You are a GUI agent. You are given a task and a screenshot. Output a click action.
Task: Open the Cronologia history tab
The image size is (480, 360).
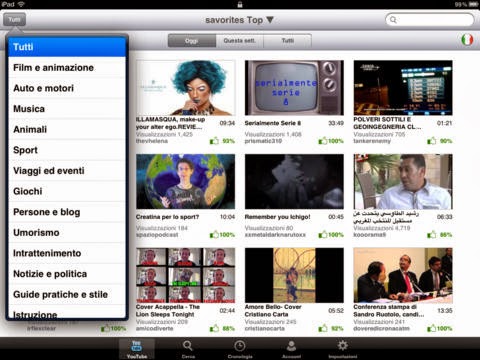pos(240,349)
